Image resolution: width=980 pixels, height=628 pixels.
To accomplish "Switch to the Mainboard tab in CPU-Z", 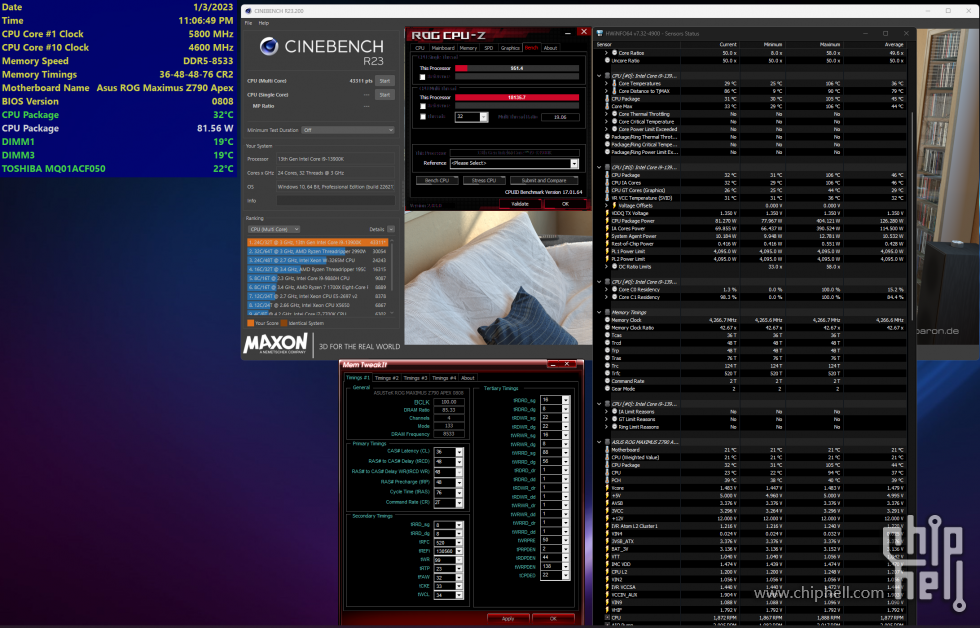I will [x=443, y=48].
